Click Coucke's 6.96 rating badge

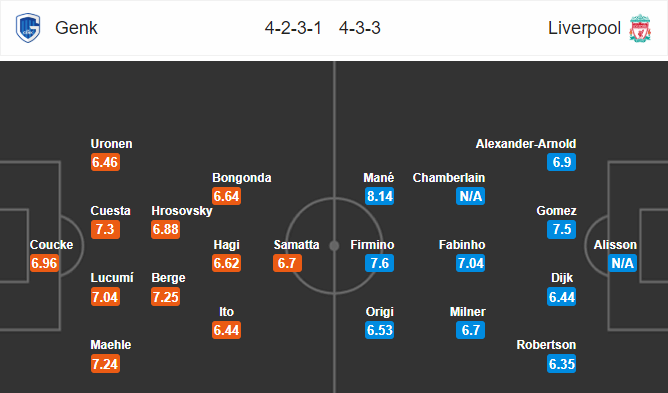[x=44, y=263]
